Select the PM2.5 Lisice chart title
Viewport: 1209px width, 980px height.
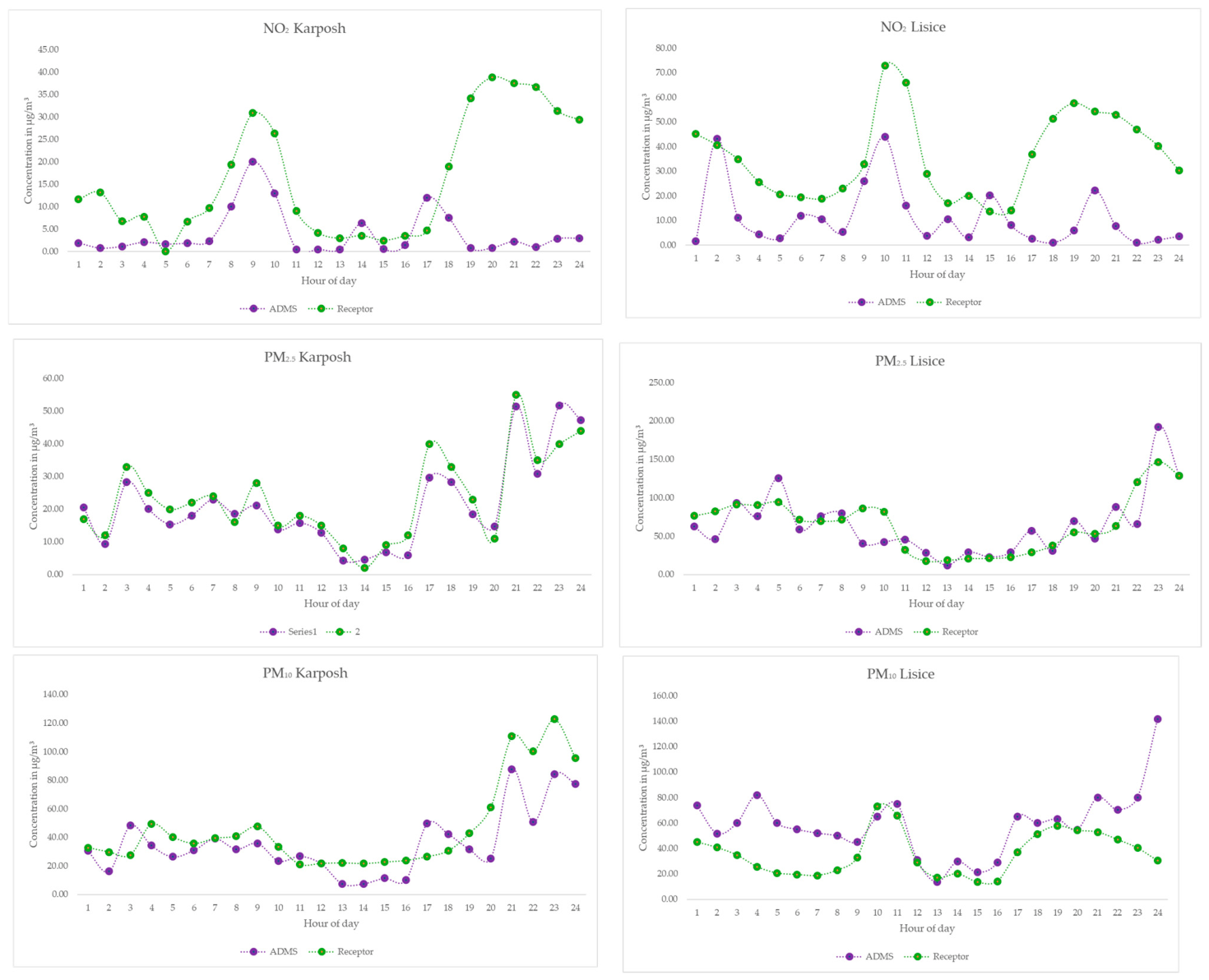tap(910, 361)
